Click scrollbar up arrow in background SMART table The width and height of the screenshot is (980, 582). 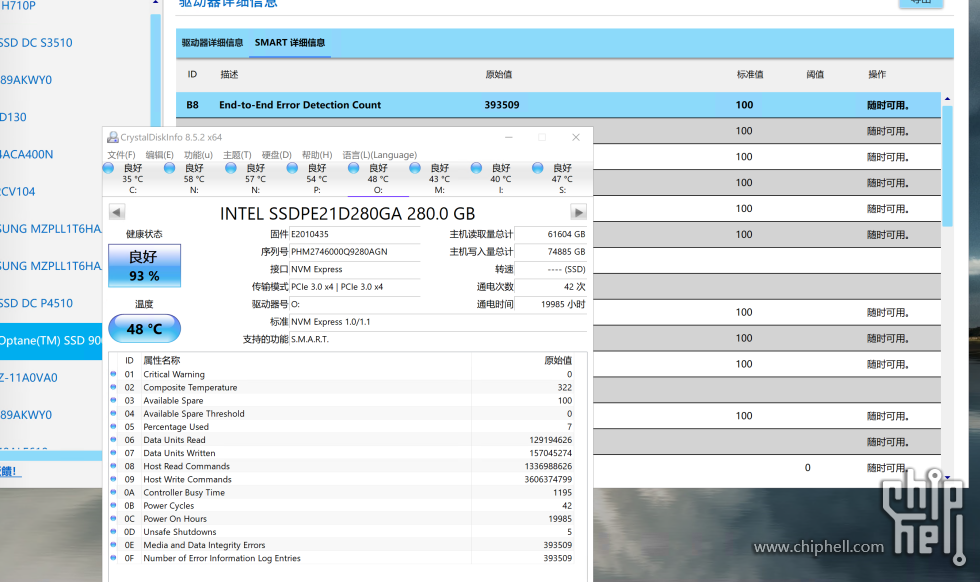tap(948, 99)
